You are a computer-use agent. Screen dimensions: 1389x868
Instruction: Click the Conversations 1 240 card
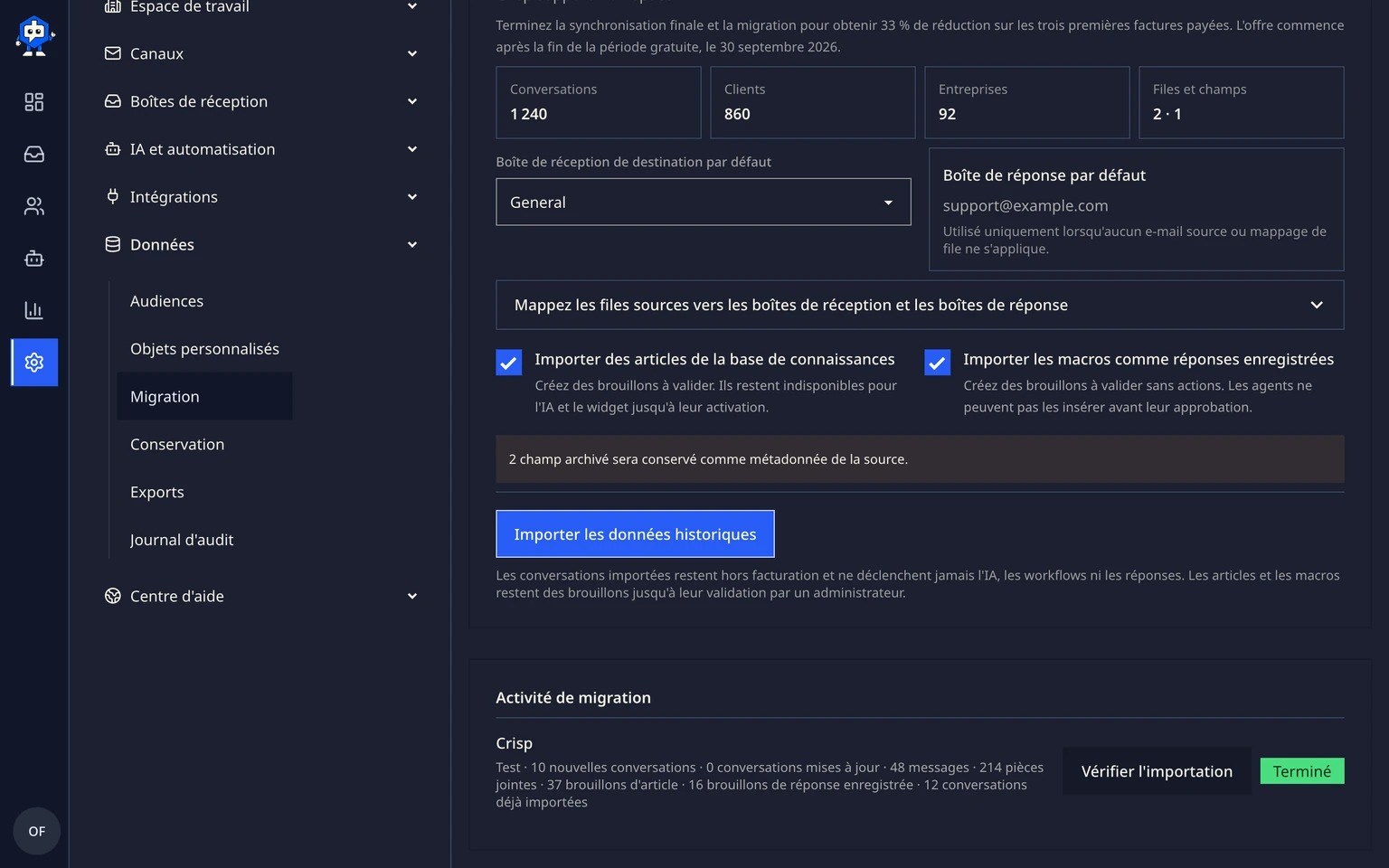click(599, 102)
